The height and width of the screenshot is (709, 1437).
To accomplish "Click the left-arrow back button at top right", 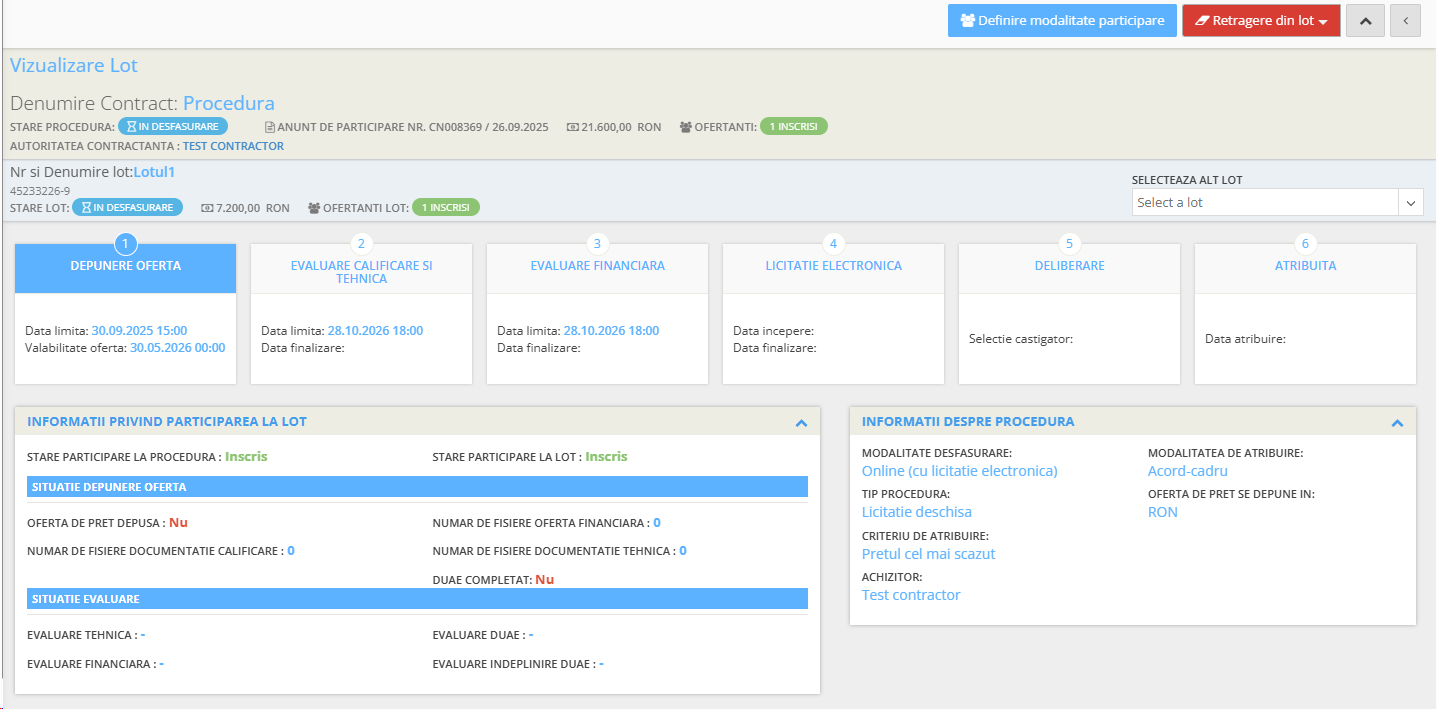I will pyautogui.click(x=1405, y=20).
